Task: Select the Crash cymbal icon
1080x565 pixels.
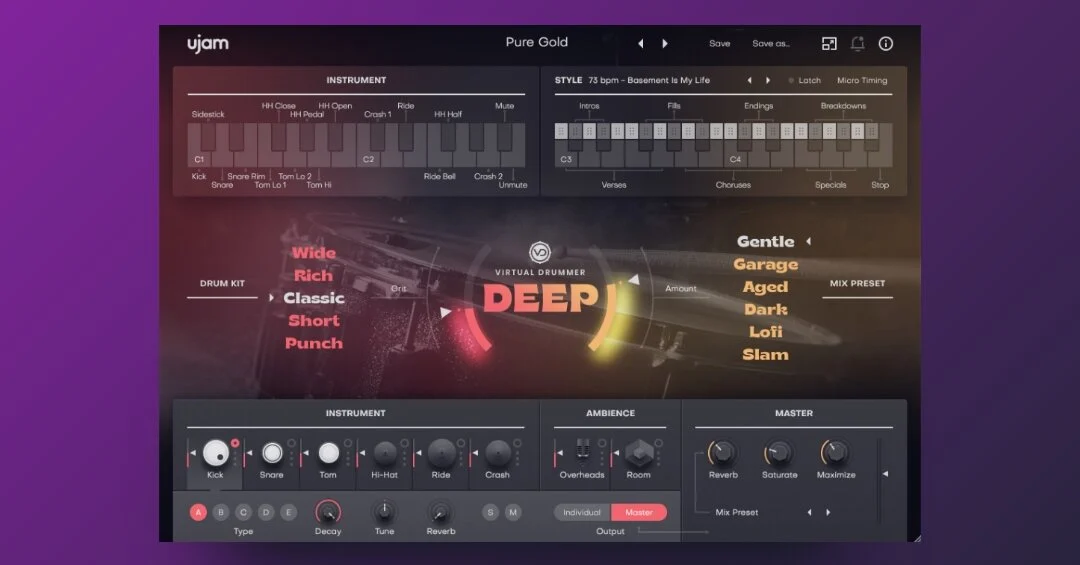Action: [497, 453]
